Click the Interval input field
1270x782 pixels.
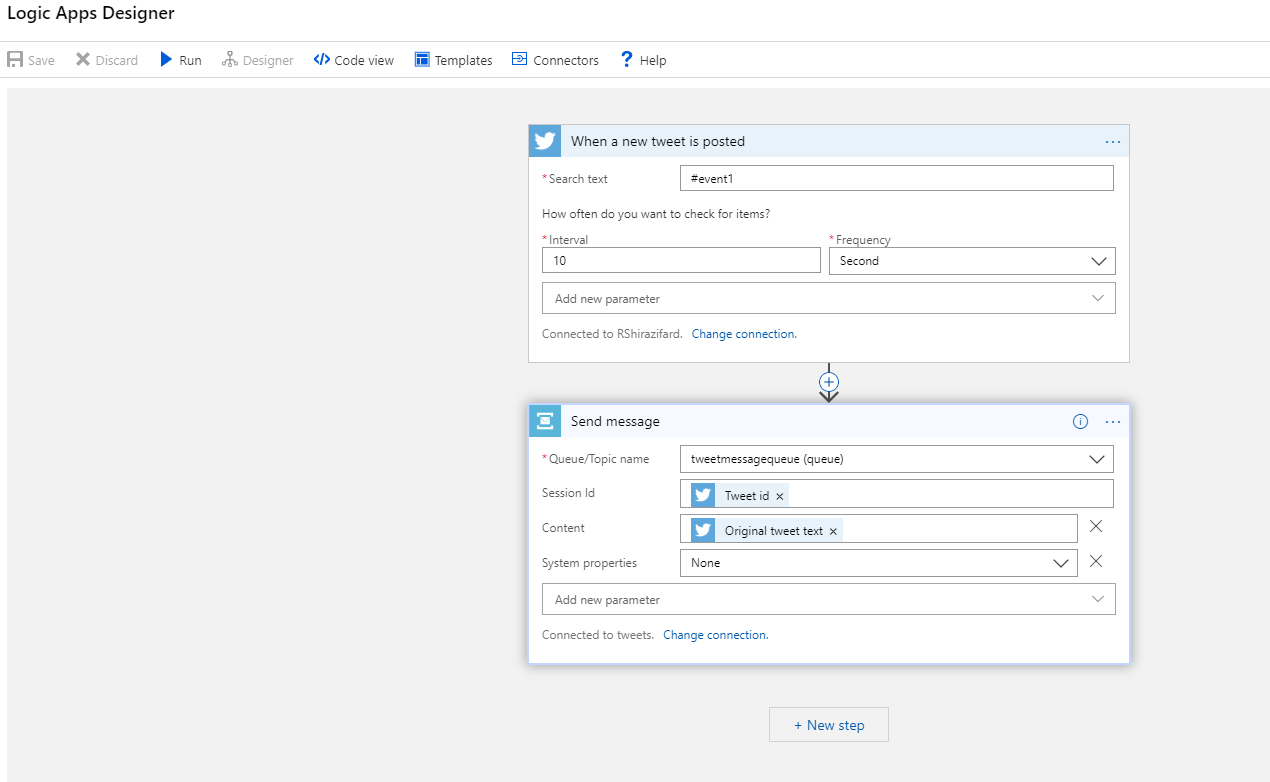pos(681,260)
